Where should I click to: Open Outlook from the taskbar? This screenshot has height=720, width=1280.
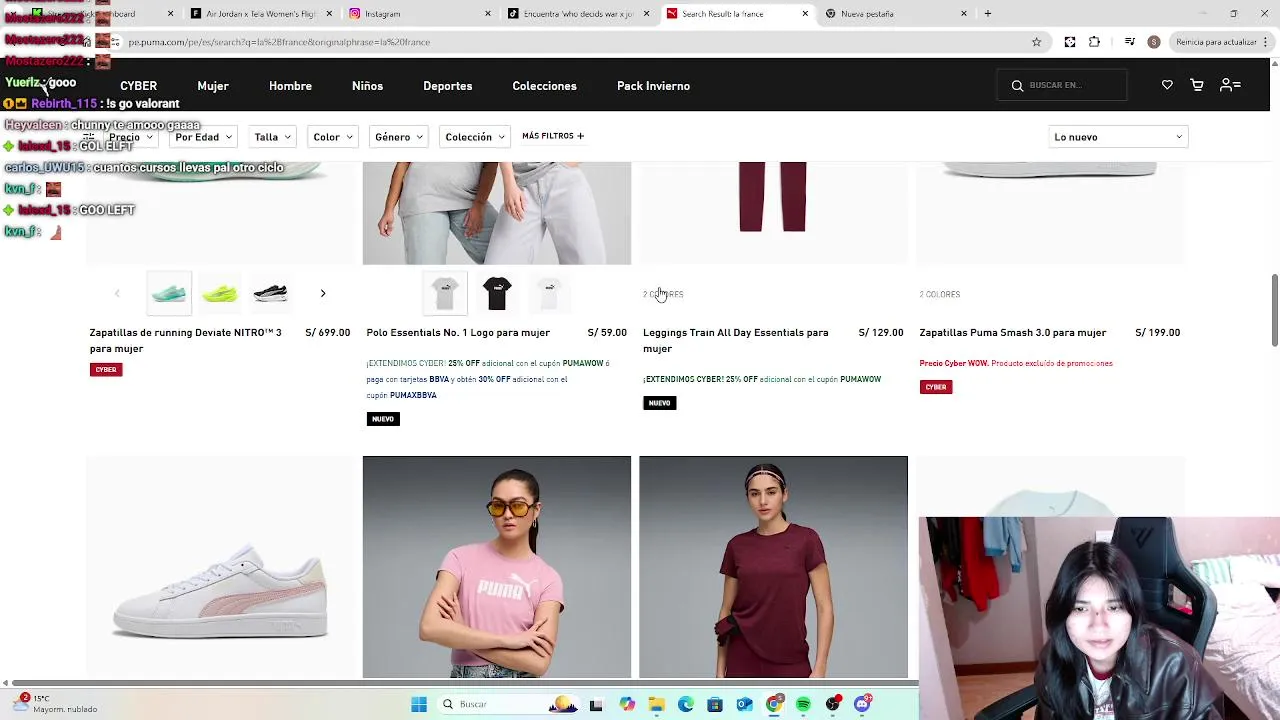(744, 705)
